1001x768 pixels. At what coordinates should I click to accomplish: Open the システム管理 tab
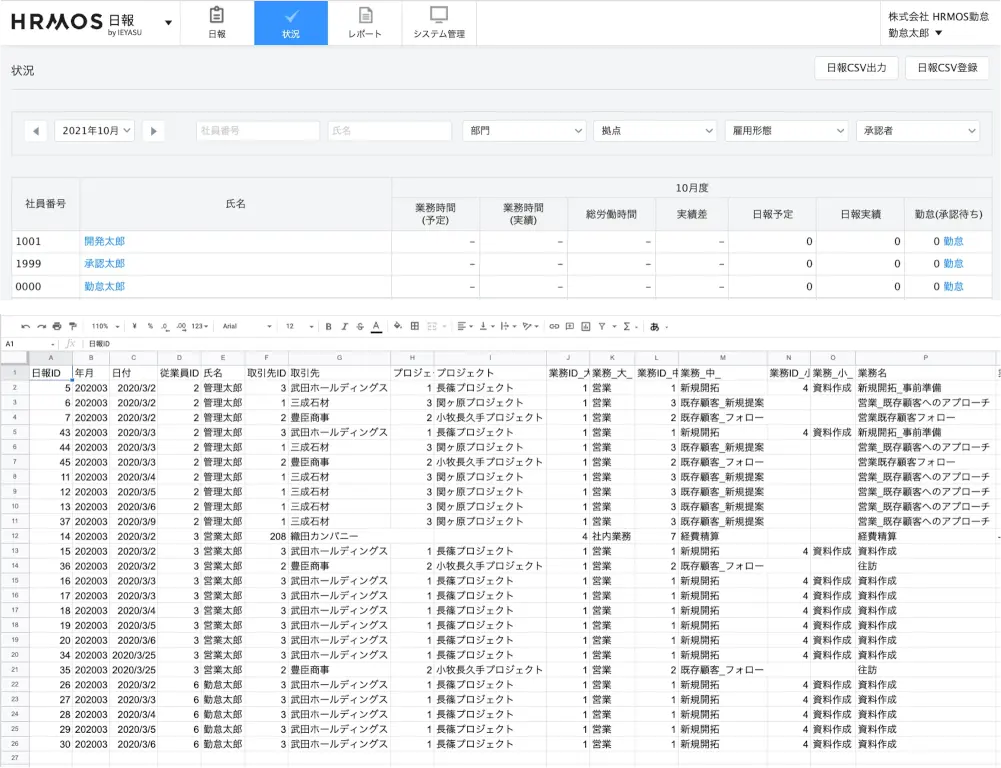[439, 23]
